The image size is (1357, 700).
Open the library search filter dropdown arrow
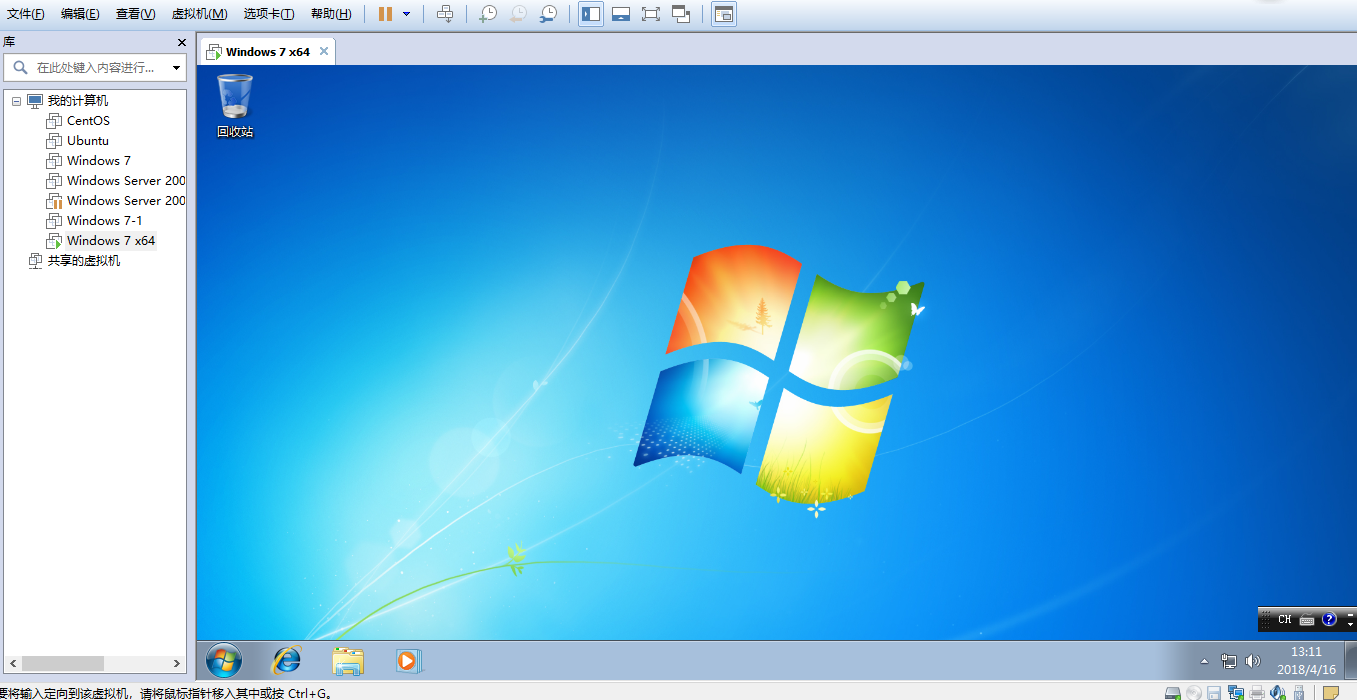tap(177, 68)
